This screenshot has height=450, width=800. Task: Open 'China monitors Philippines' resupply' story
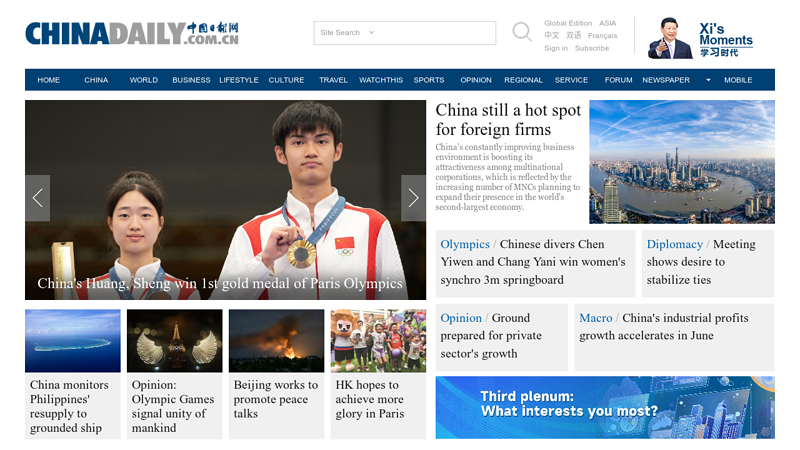coord(69,406)
